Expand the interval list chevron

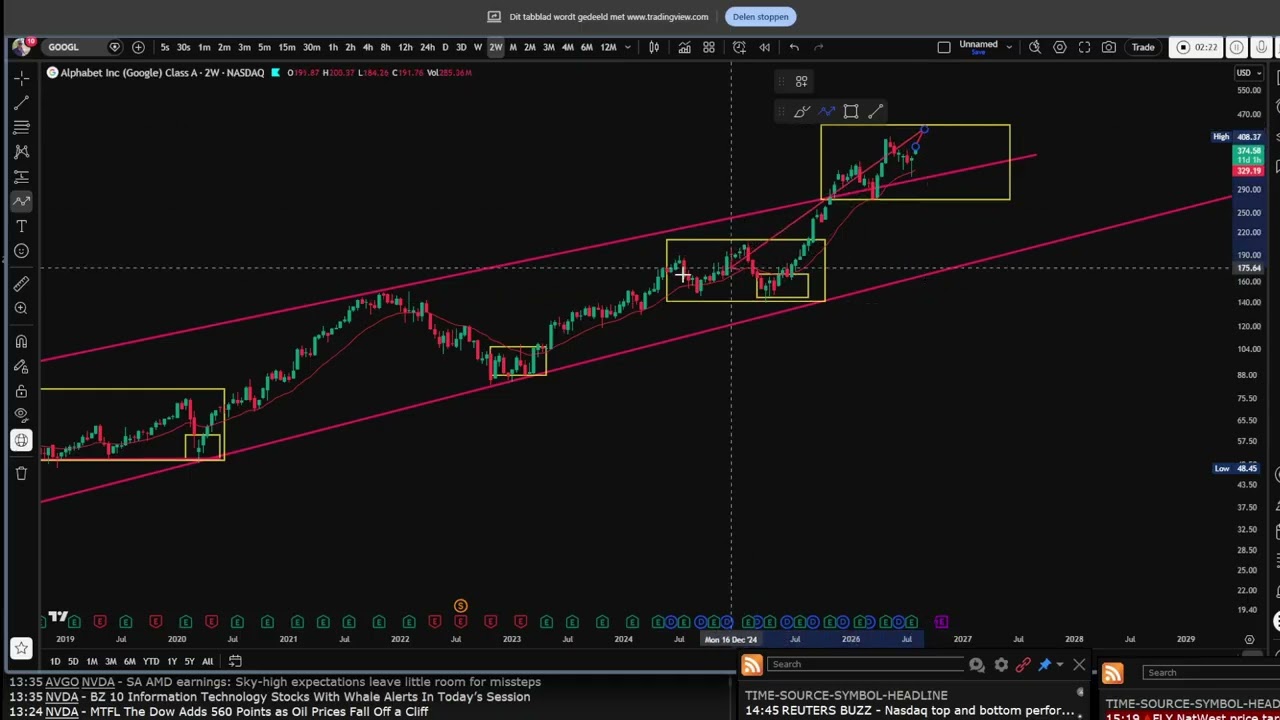click(629, 47)
